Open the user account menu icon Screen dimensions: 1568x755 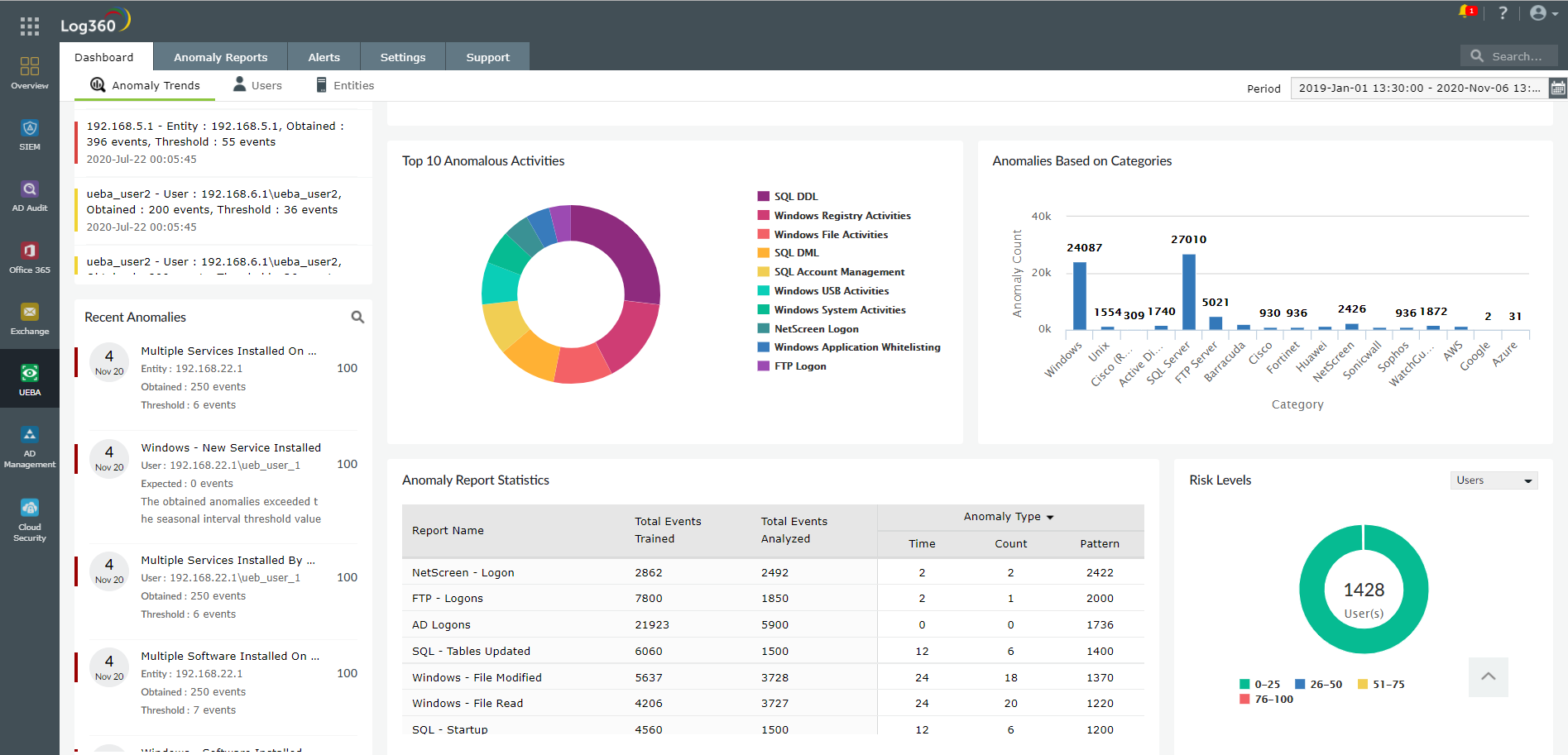click(x=1544, y=12)
